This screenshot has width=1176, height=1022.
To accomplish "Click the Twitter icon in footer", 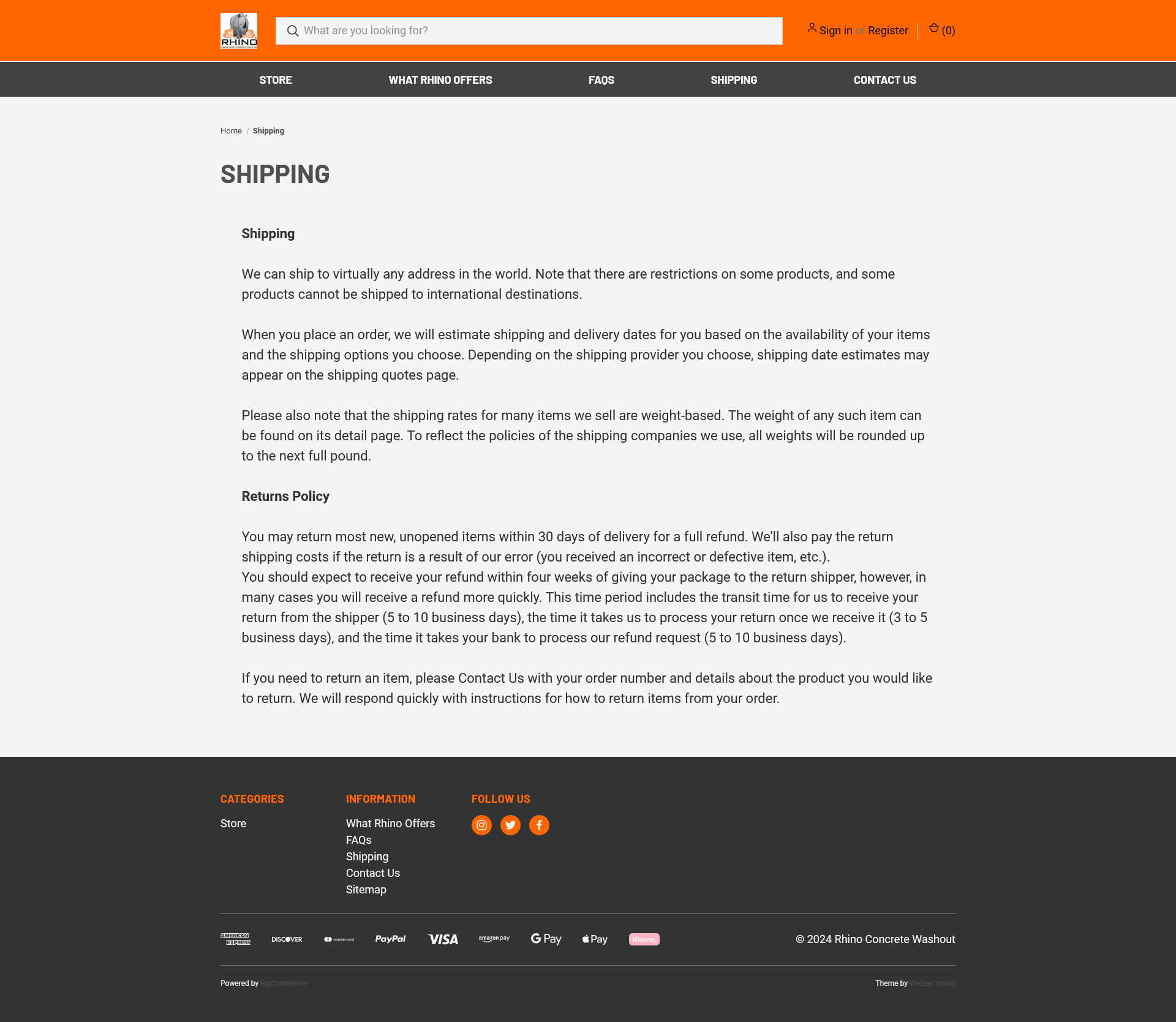I will [511, 824].
